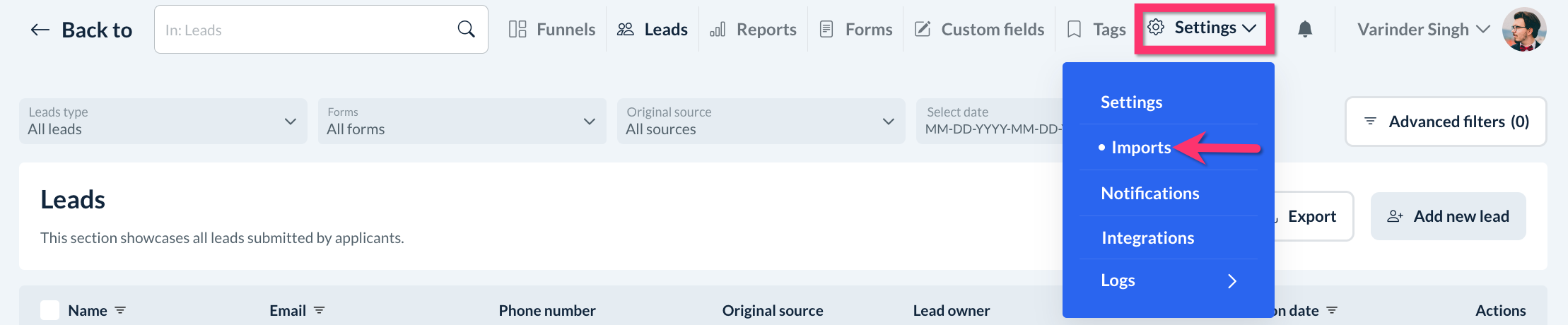
Task: Click the back arrow icon
Action: coord(40,30)
